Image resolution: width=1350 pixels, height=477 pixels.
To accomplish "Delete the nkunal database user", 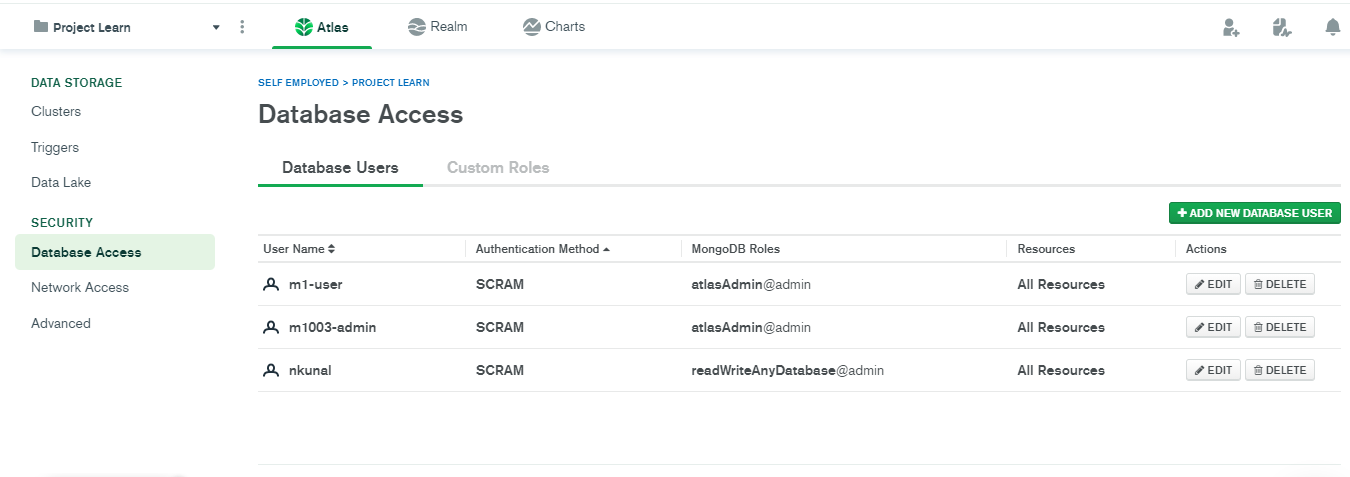I will [1279, 370].
